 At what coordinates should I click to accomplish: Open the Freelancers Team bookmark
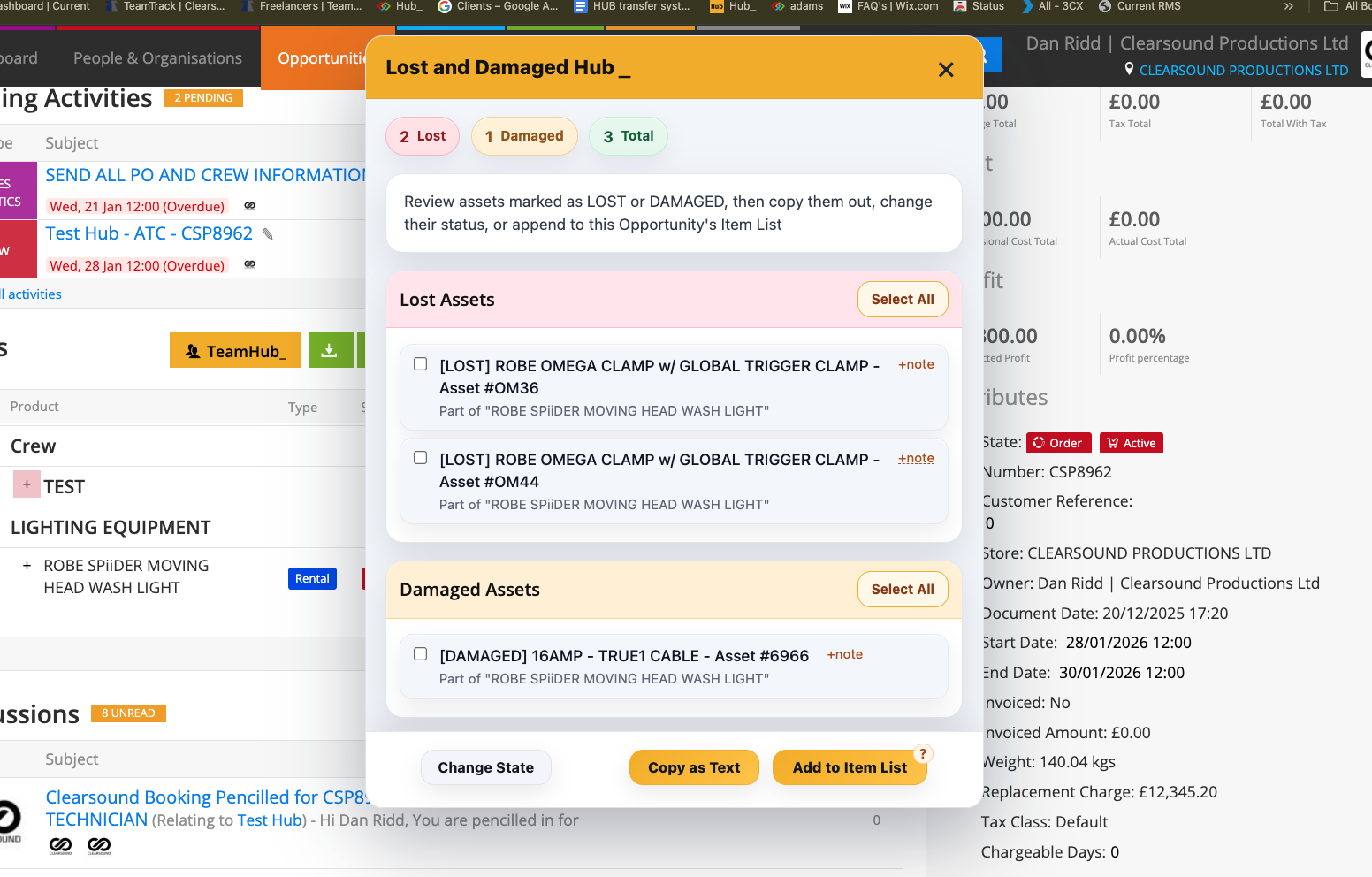(x=301, y=6)
